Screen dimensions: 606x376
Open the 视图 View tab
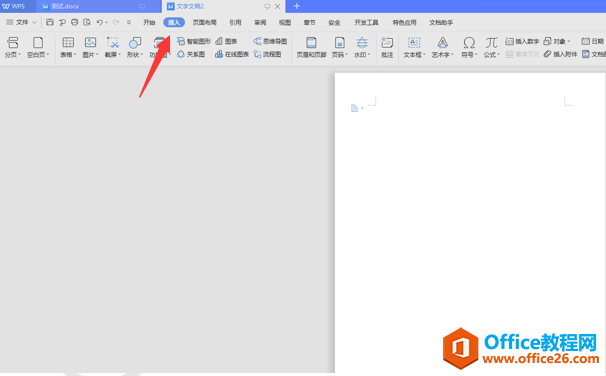coord(285,22)
